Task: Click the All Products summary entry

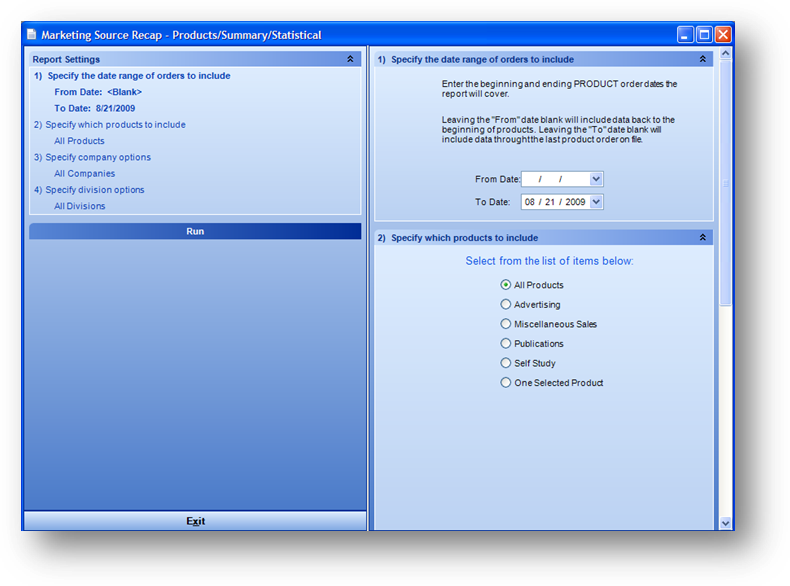Action: [79, 141]
